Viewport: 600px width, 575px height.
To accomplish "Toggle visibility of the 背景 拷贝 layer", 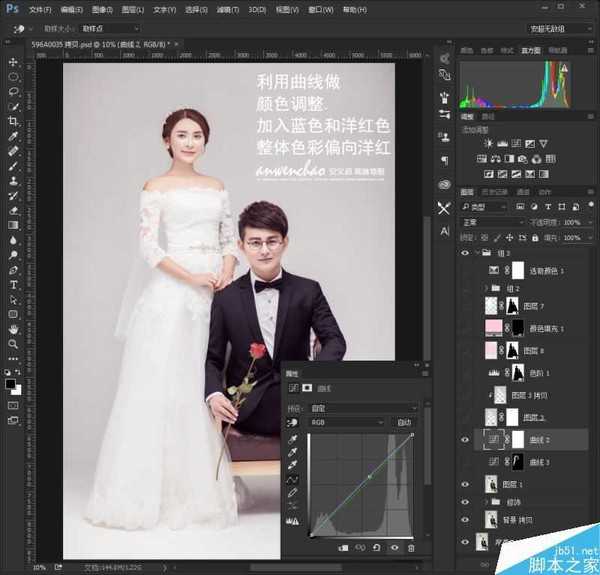I will tap(466, 520).
